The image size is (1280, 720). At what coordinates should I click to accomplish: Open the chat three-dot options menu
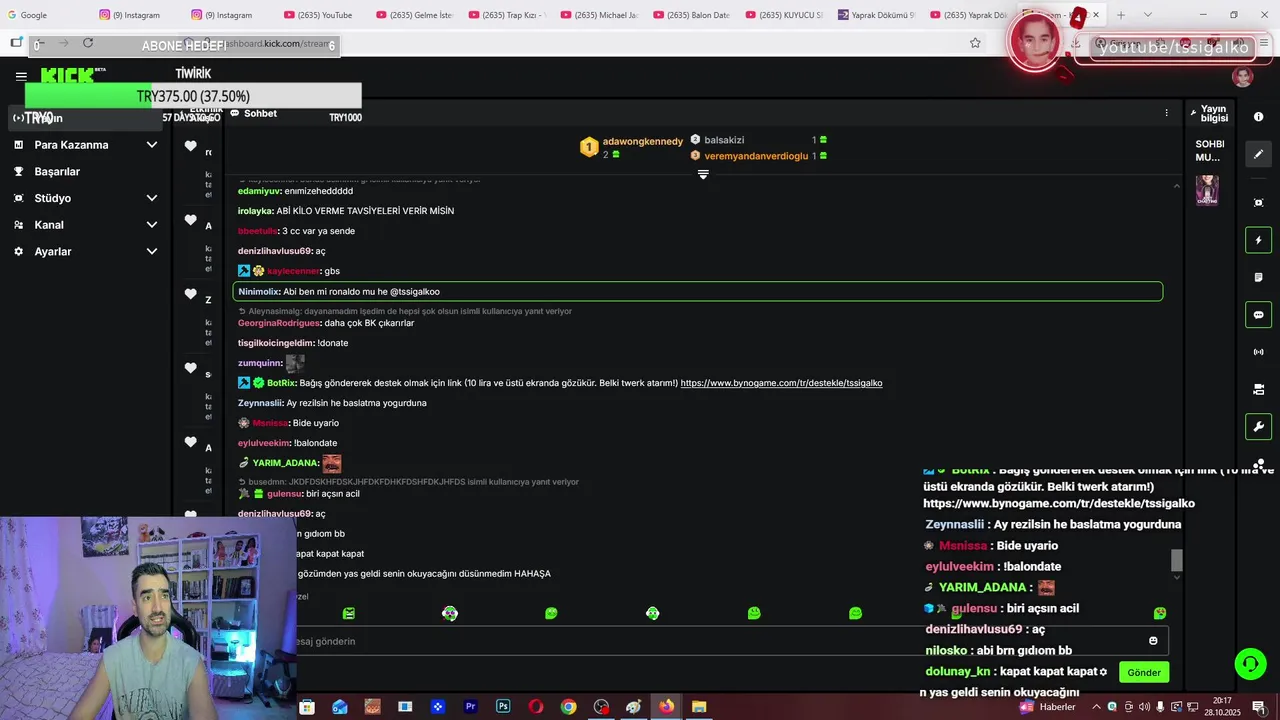point(1166,113)
